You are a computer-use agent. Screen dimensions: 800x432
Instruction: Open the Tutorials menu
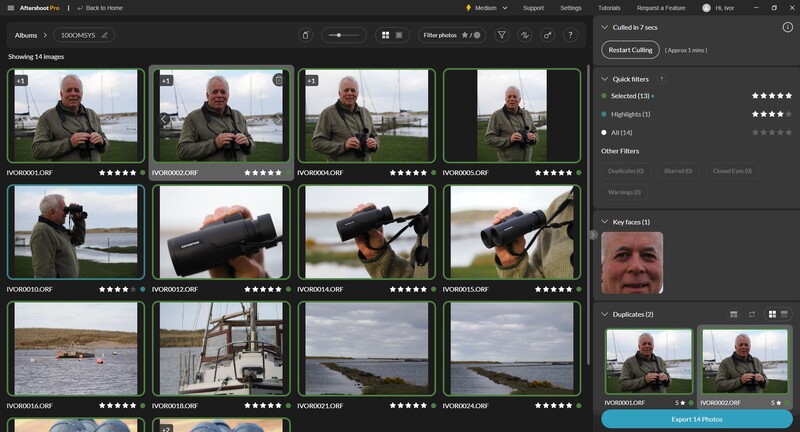(609, 8)
